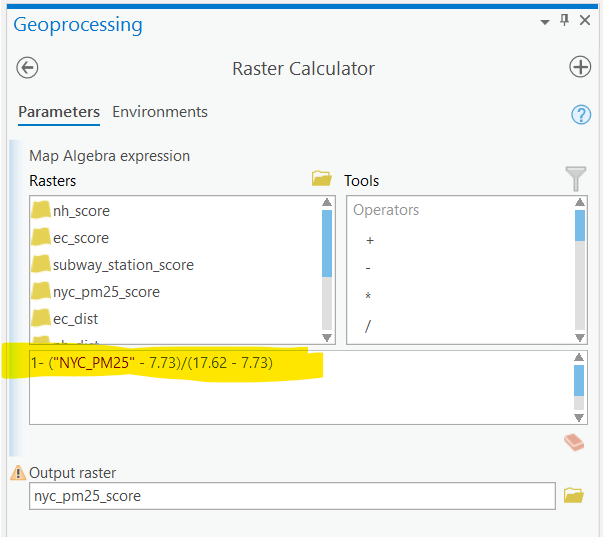Click the back arrow in Geoprocessing pane

(28, 68)
